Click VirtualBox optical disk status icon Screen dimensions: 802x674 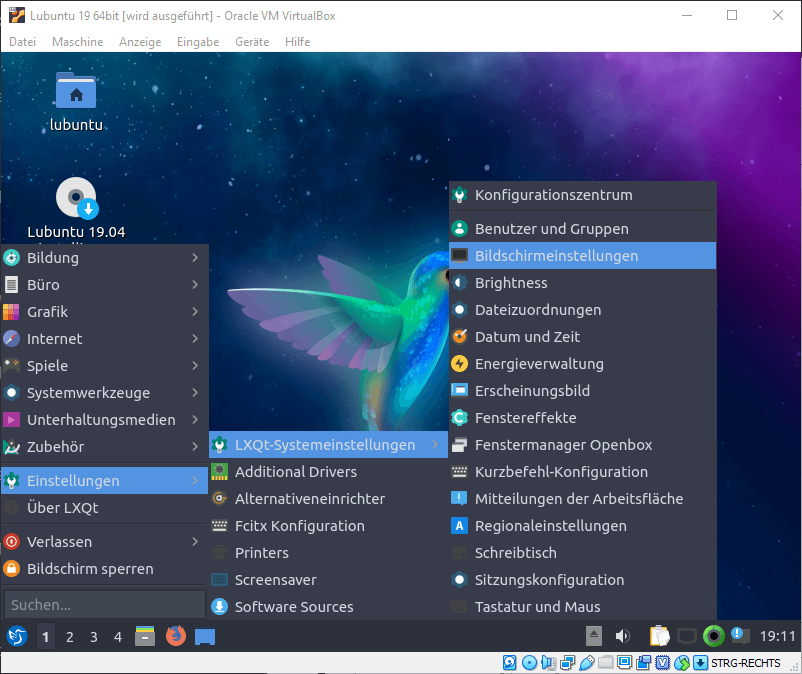point(529,663)
